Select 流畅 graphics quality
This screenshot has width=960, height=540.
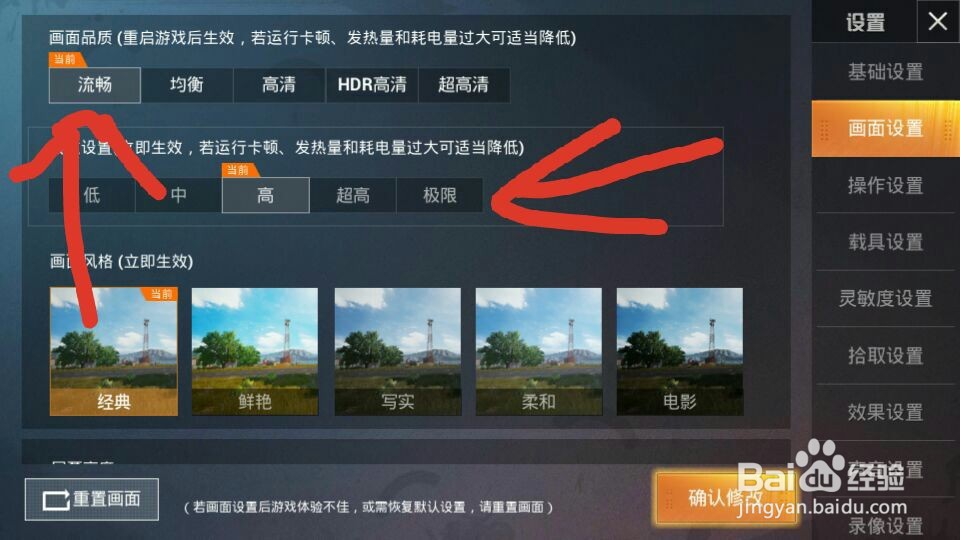(x=95, y=84)
